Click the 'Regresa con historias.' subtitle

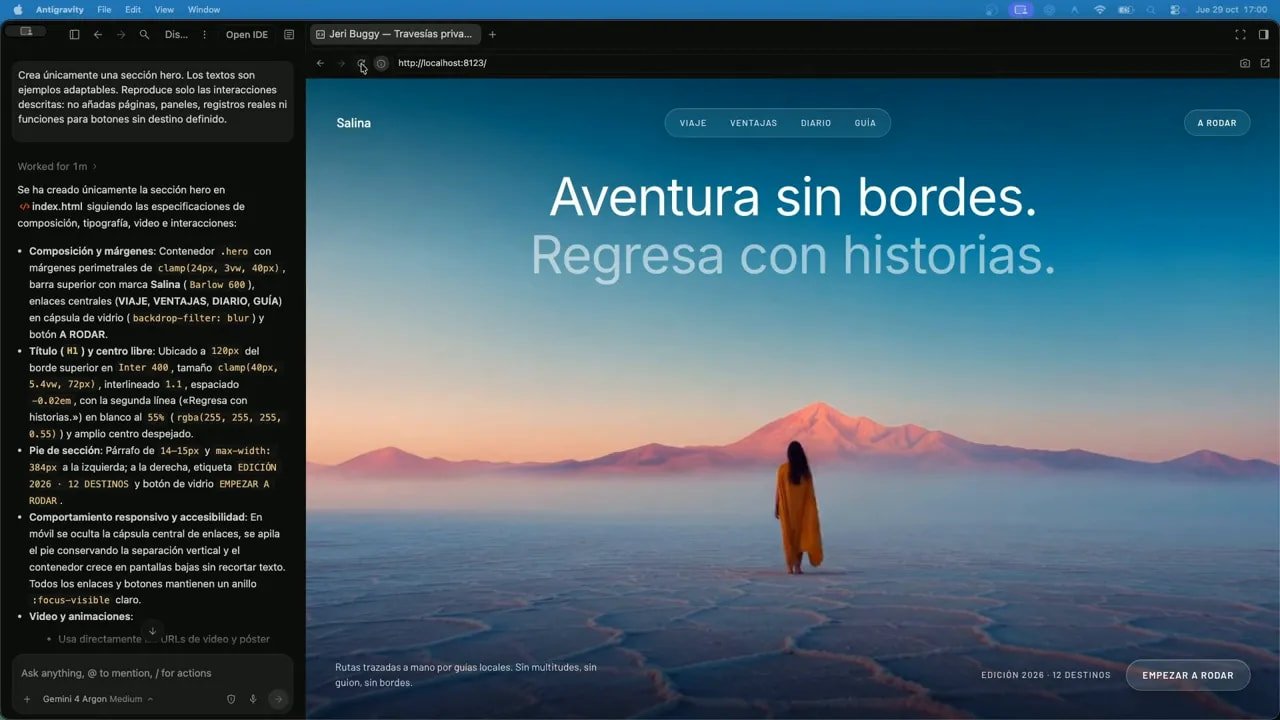coord(793,254)
